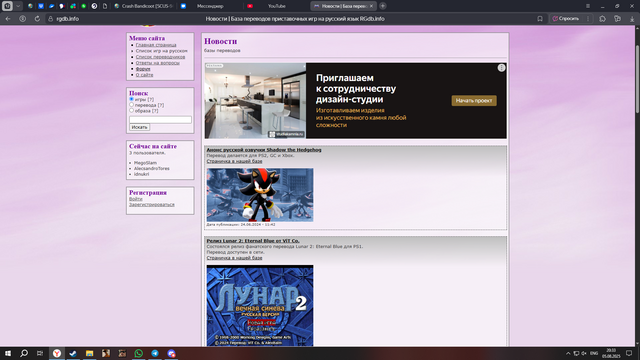Open the browser hamburger menu
The image size is (640, 360).
[588, 6]
